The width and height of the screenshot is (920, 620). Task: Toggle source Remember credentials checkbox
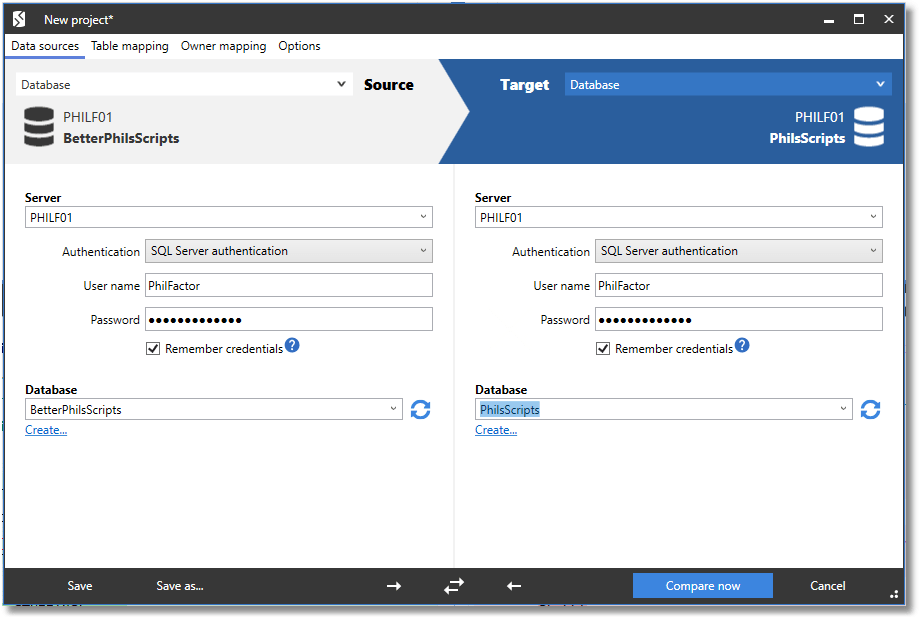(x=153, y=349)
